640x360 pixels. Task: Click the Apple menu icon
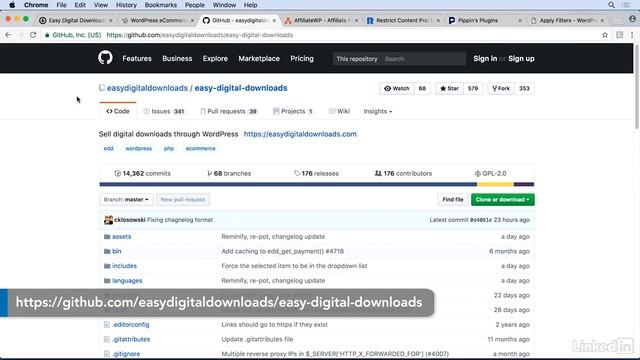(12, 5)
